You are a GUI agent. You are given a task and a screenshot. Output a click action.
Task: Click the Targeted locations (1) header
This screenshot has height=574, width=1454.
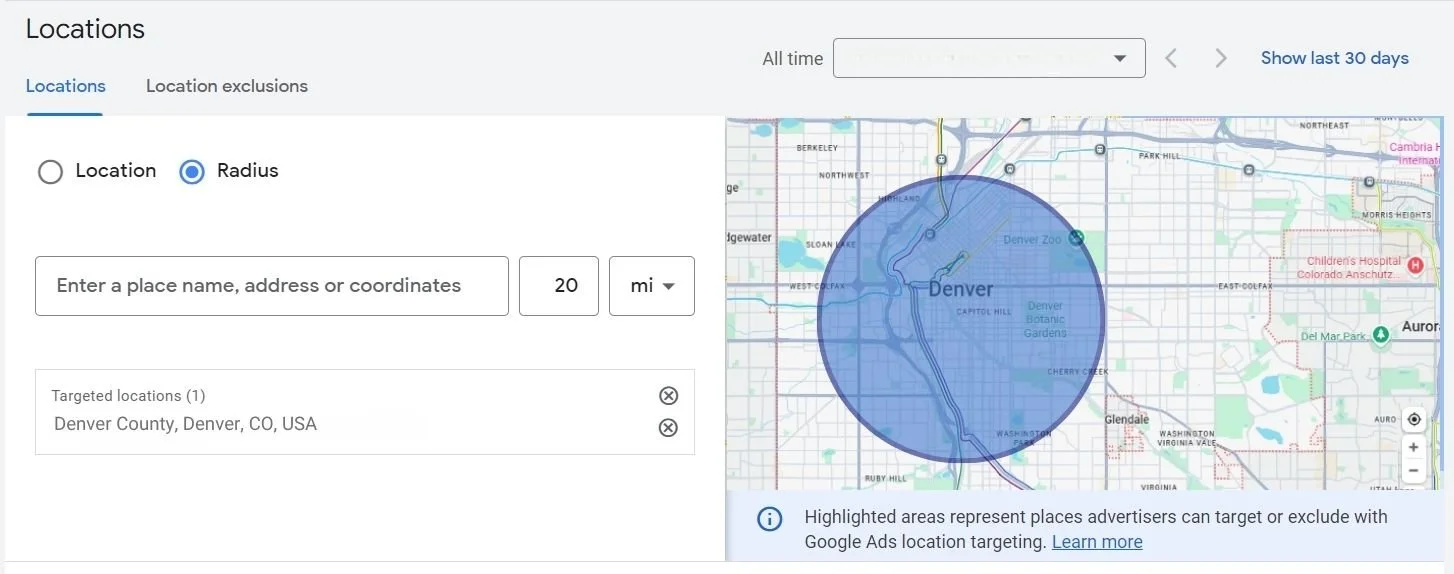[x=128, y=396]
